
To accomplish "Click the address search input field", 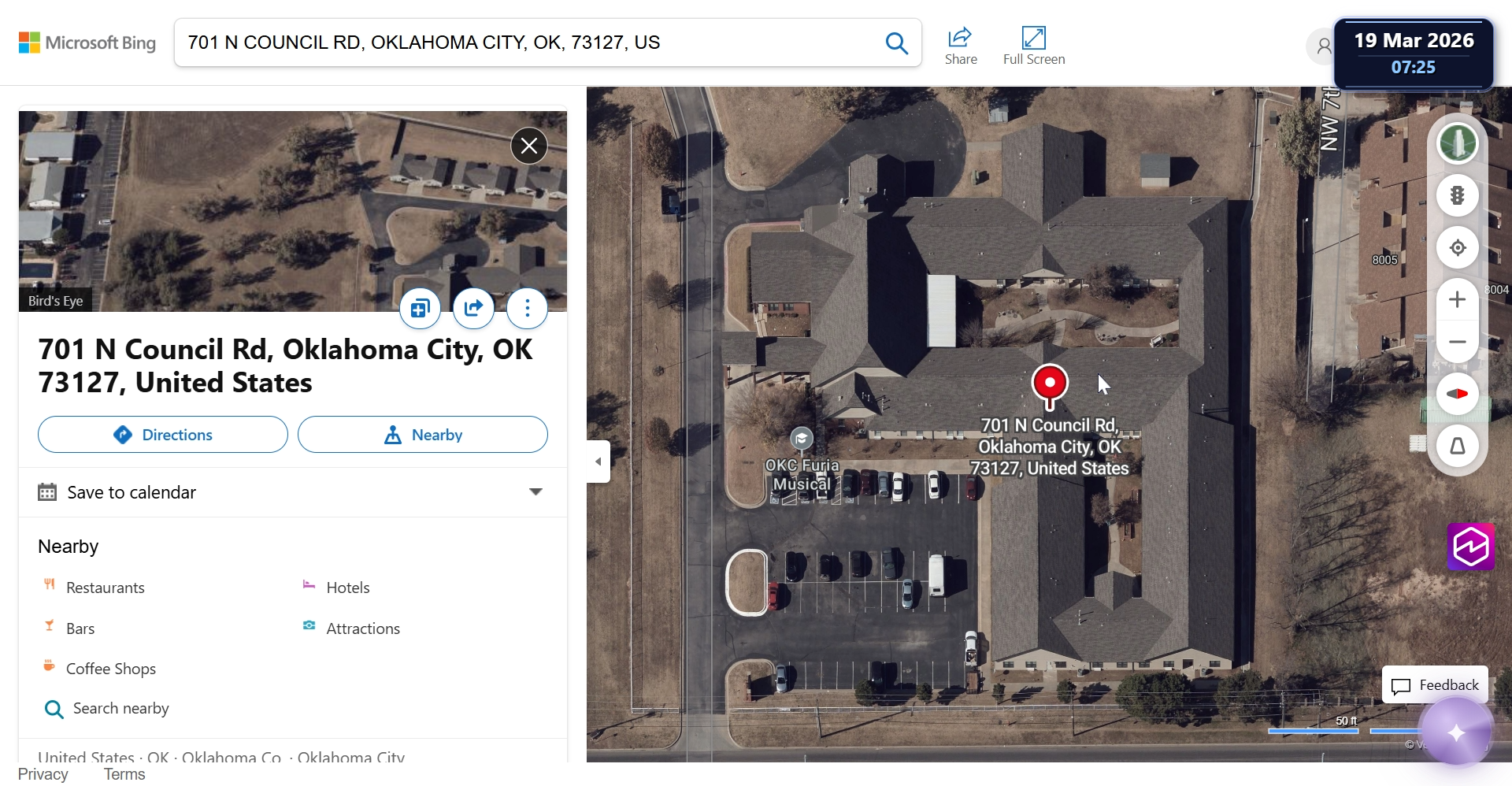I will [528, 43].
